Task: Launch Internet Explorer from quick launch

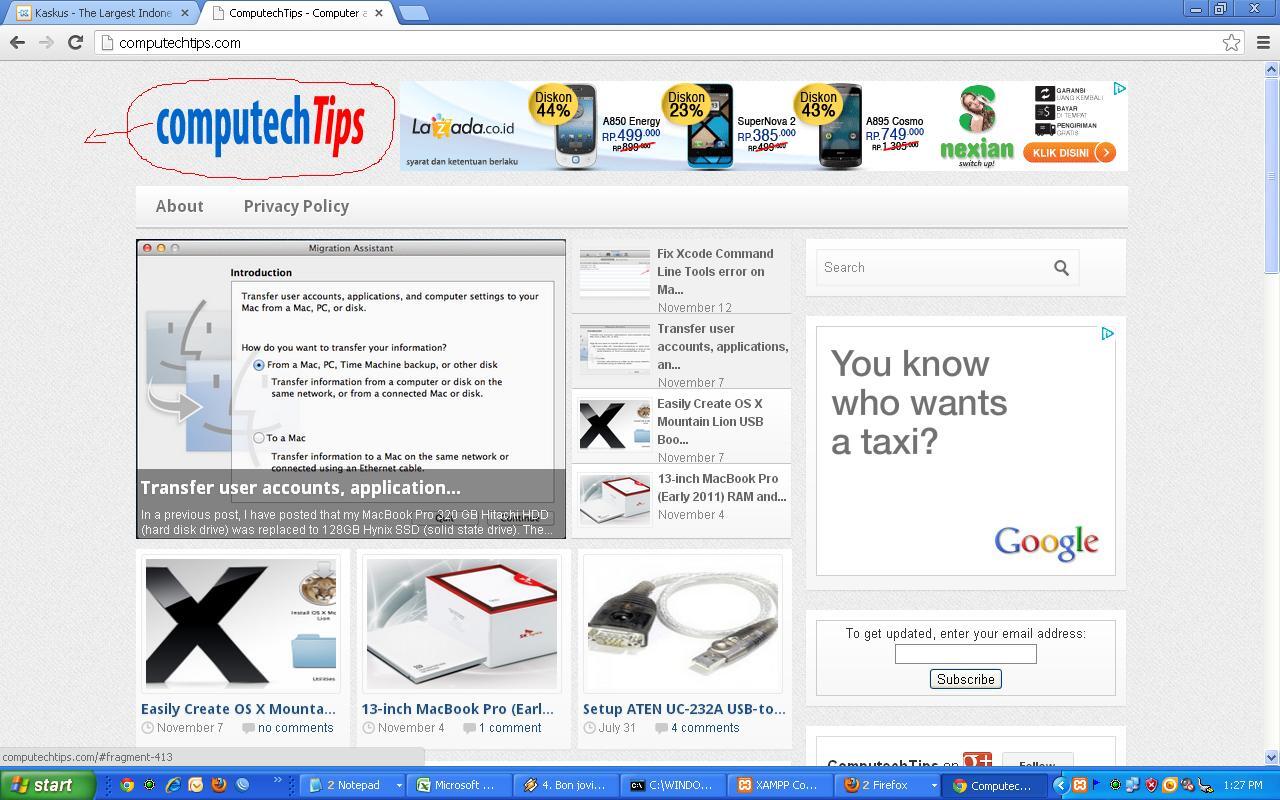Action: point(173,785)
